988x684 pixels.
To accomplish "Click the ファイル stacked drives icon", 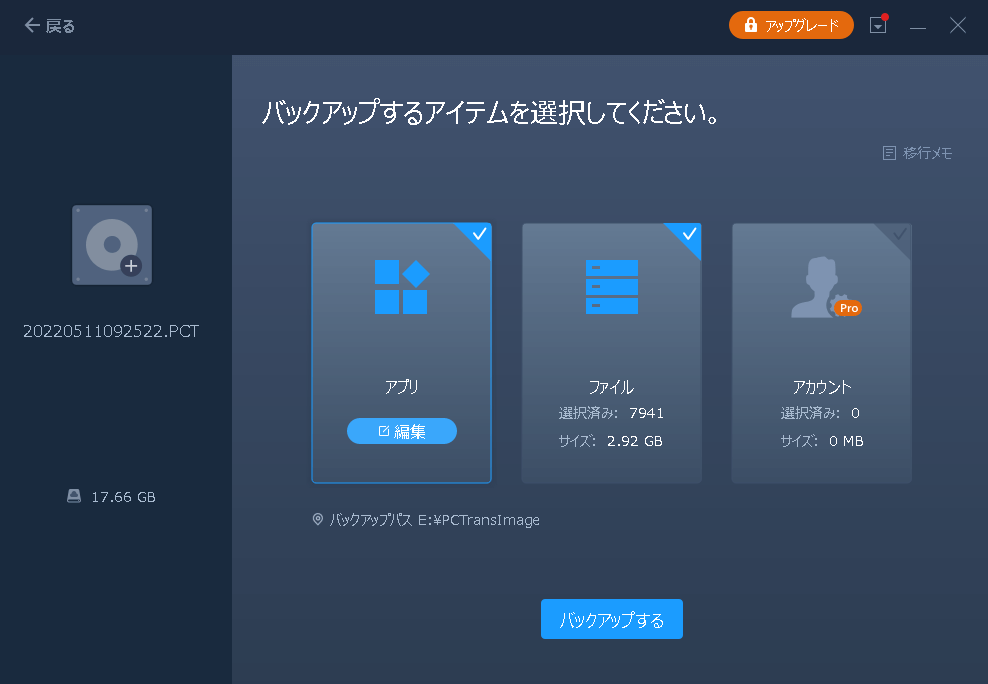I will pos(611,287).
